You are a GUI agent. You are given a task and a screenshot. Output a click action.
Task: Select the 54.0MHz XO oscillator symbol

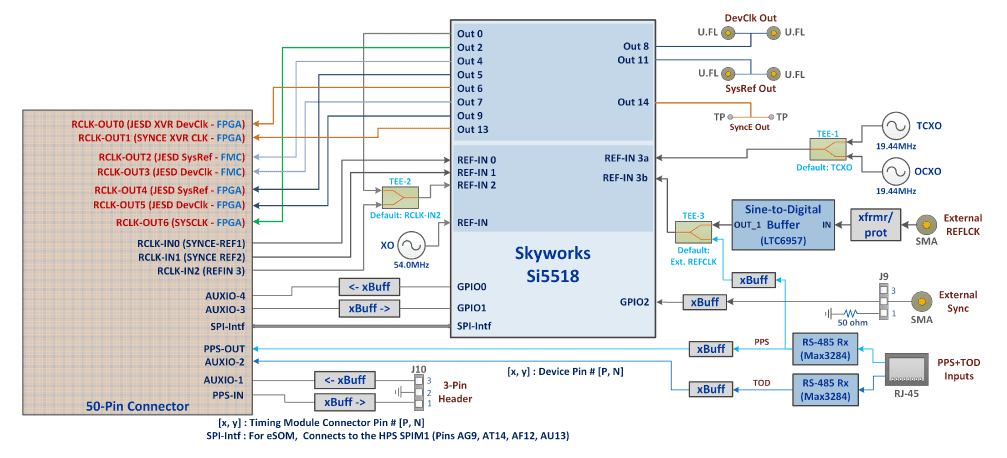point(410,246)
